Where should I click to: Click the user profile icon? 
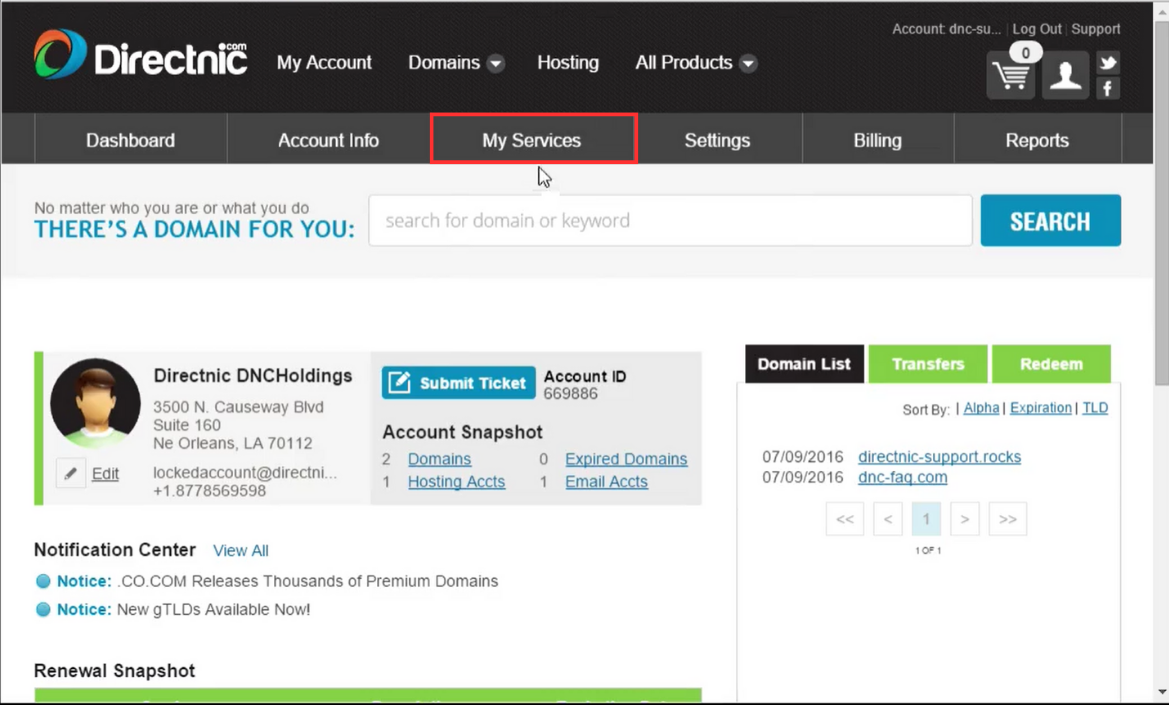[1066, 75]
